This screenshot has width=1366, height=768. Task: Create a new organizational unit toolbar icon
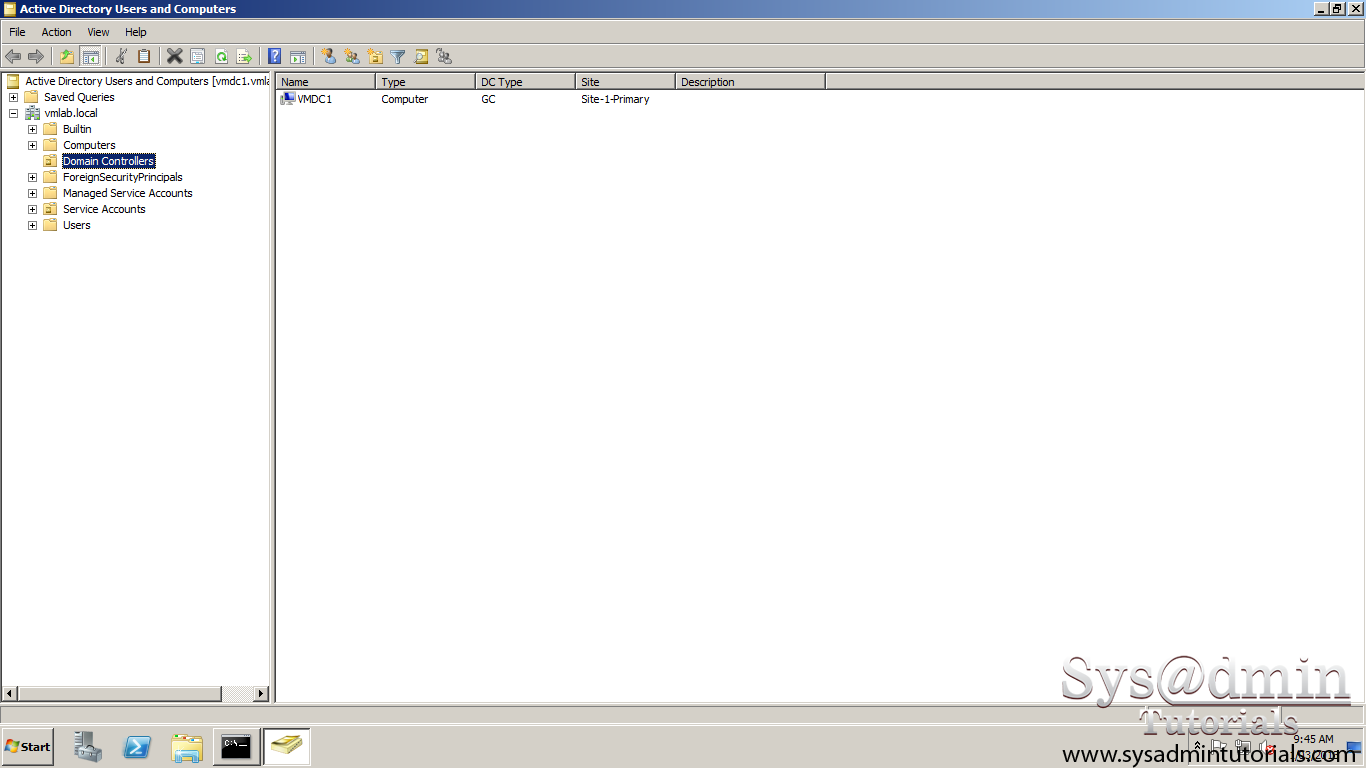[x=375, y=57]
